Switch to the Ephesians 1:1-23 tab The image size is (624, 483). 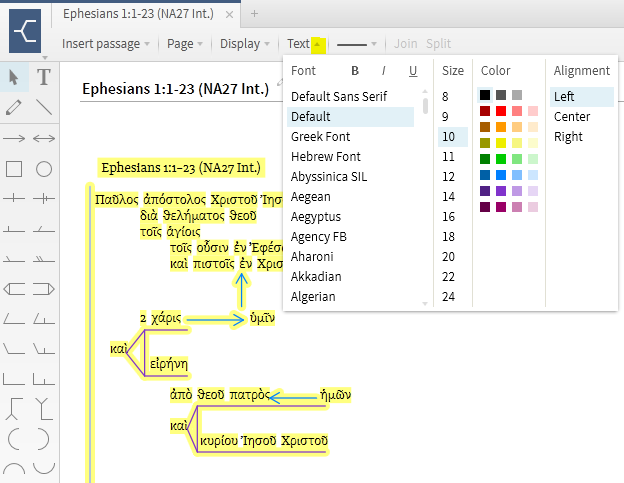[138, 14]
